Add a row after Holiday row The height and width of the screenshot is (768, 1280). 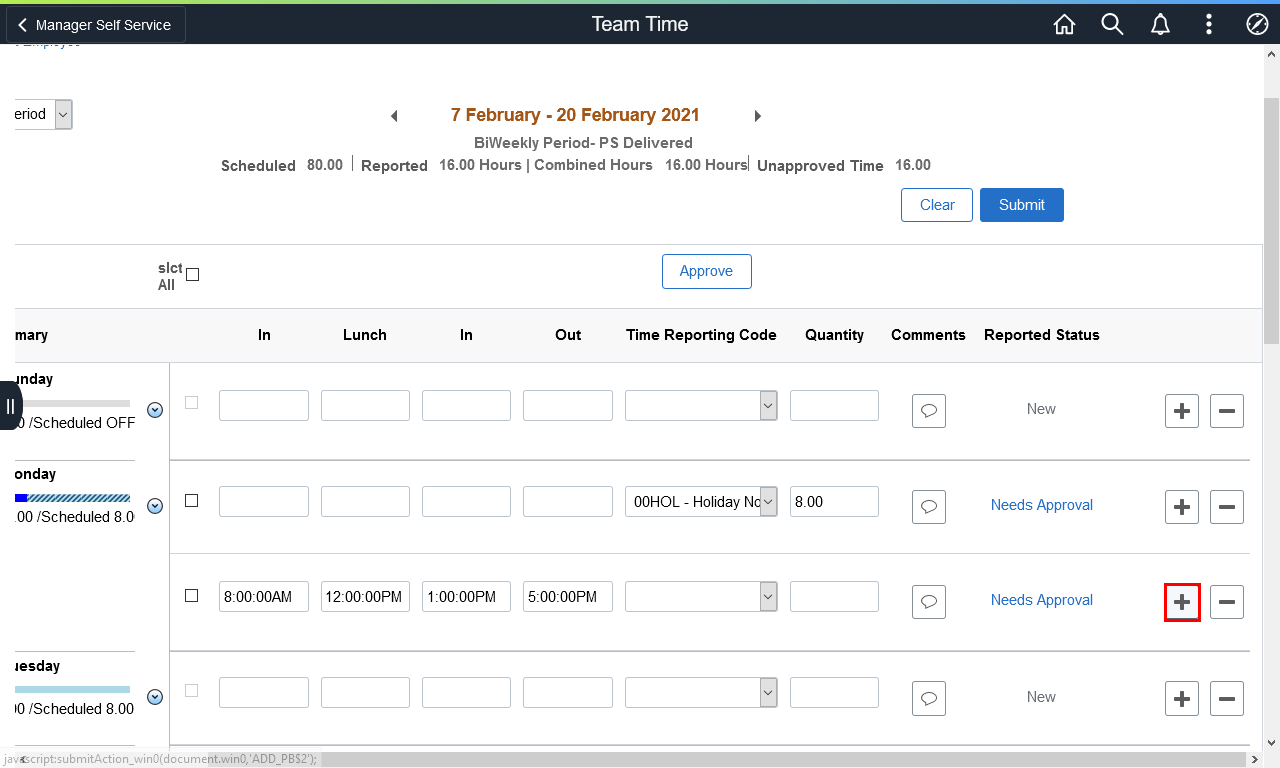[1182, 507]
